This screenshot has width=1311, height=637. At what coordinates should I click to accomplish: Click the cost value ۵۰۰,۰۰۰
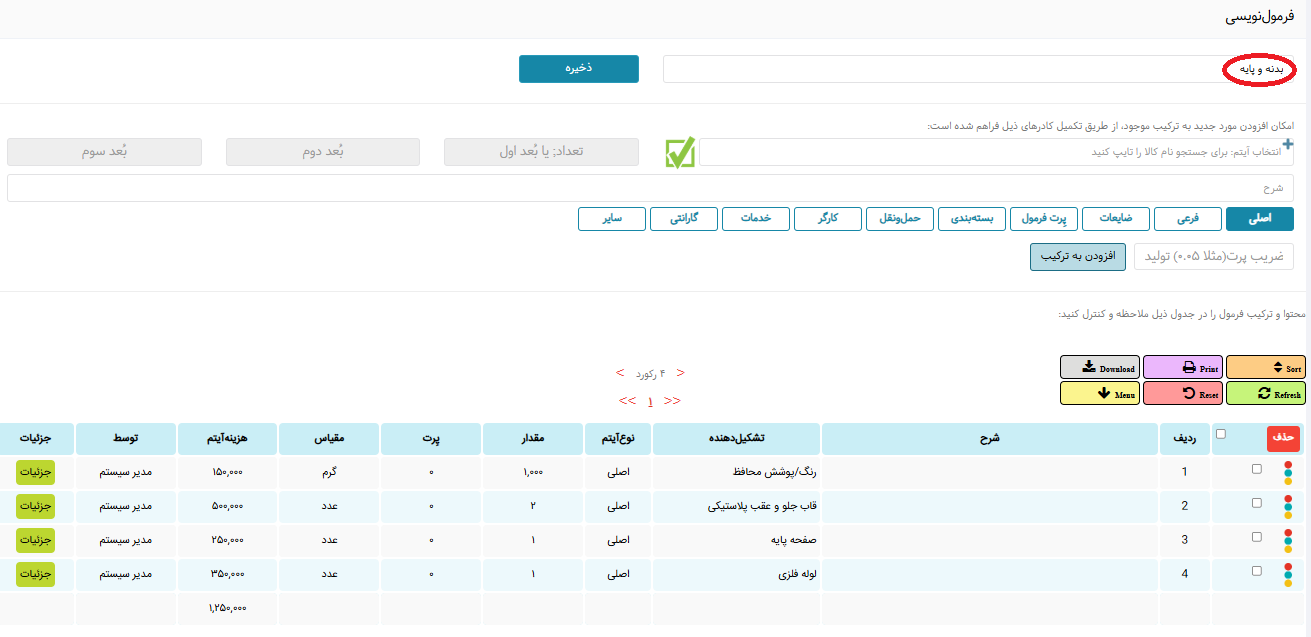click(x=227, y=506)
